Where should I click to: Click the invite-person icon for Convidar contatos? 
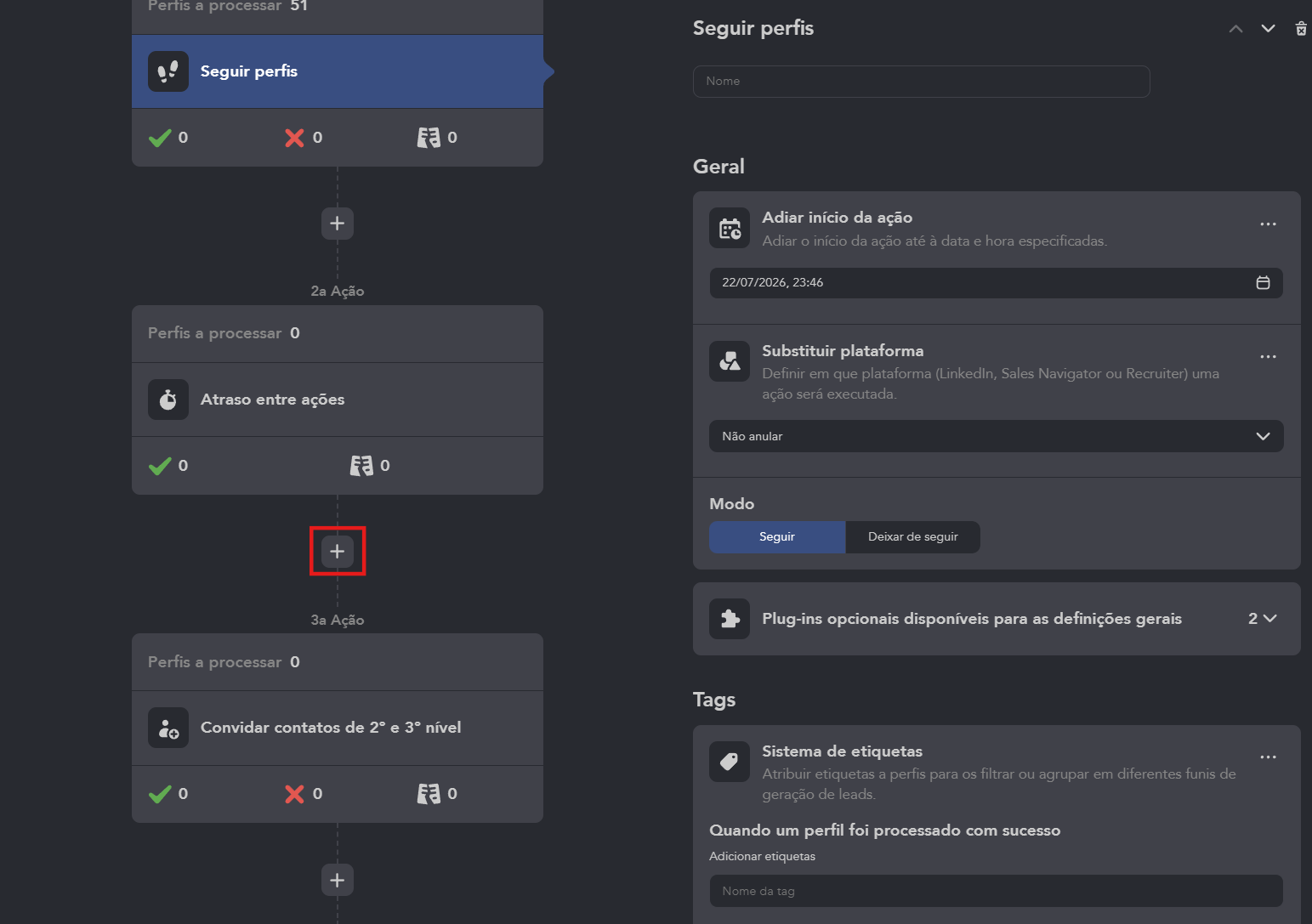pos(168,728)
